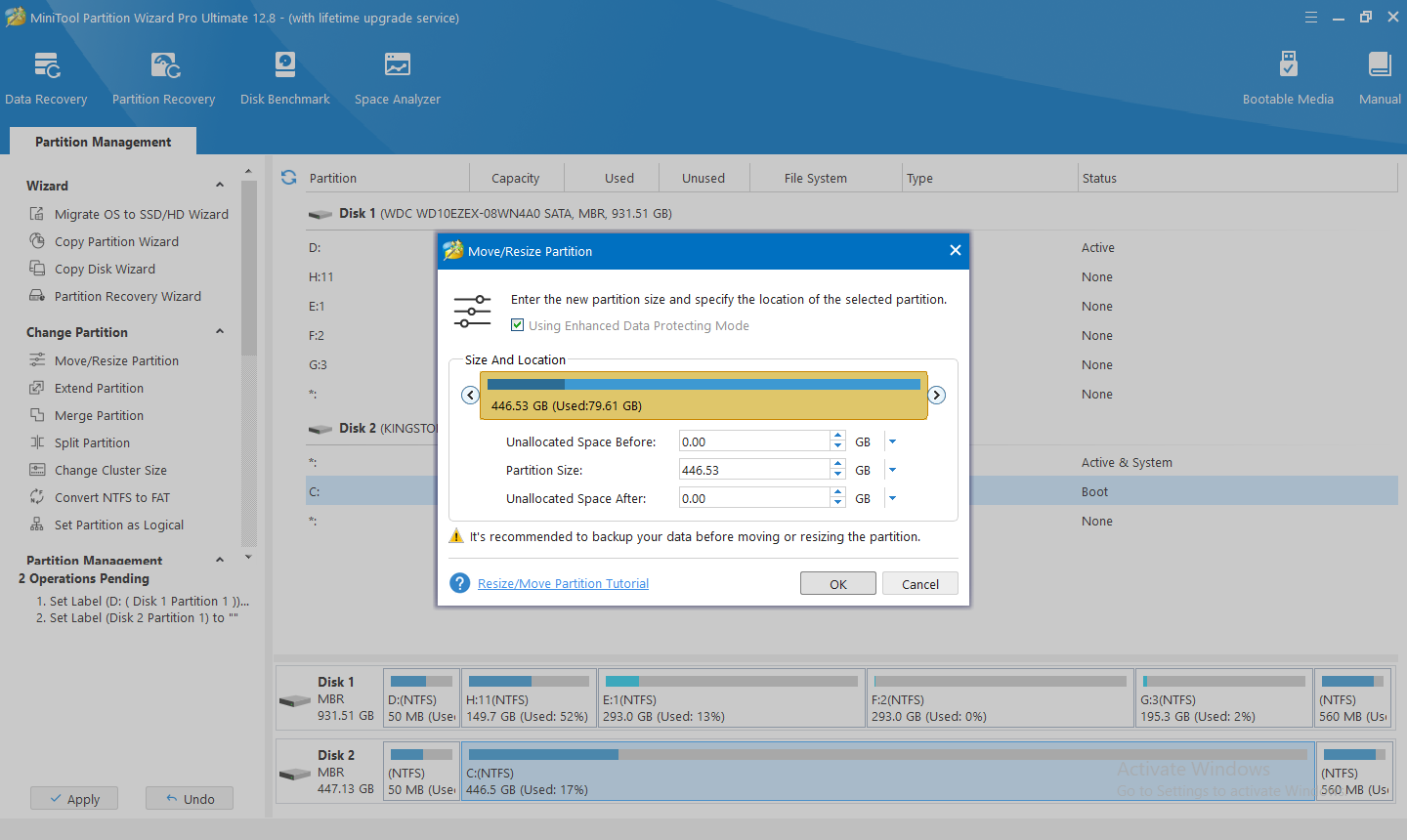Select the H:11 partition block in Disk 1 map
Screen dimensions: 1407x840
529,697
